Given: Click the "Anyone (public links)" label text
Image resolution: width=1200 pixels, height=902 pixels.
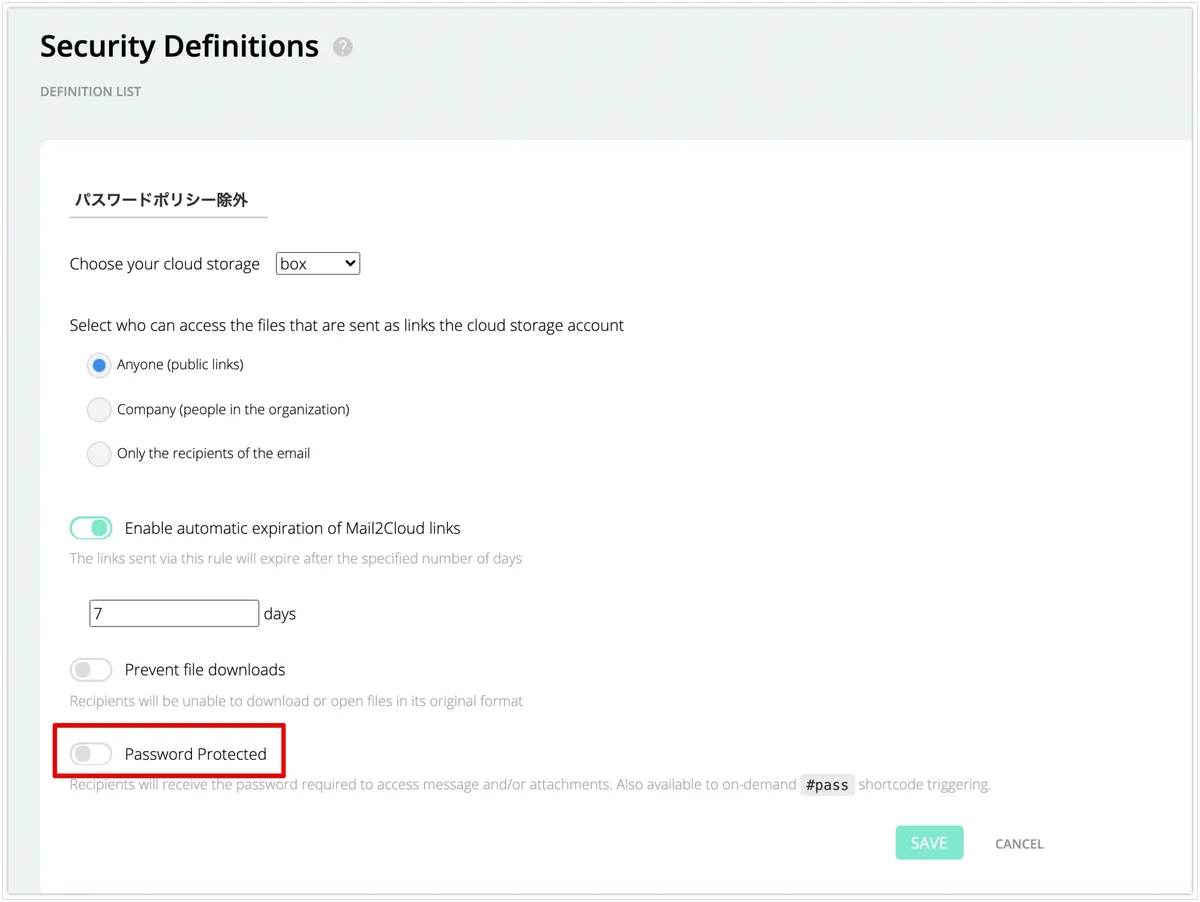Looking at the screenshot, I should tap(180, 365).
